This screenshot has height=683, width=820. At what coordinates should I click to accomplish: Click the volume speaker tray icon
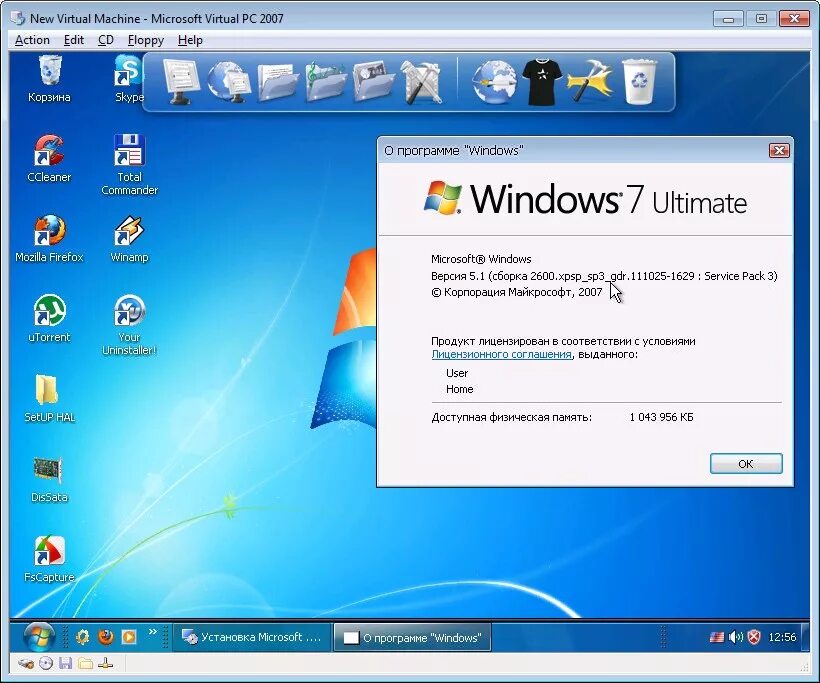pyautogui.click(x=735, y=637)
